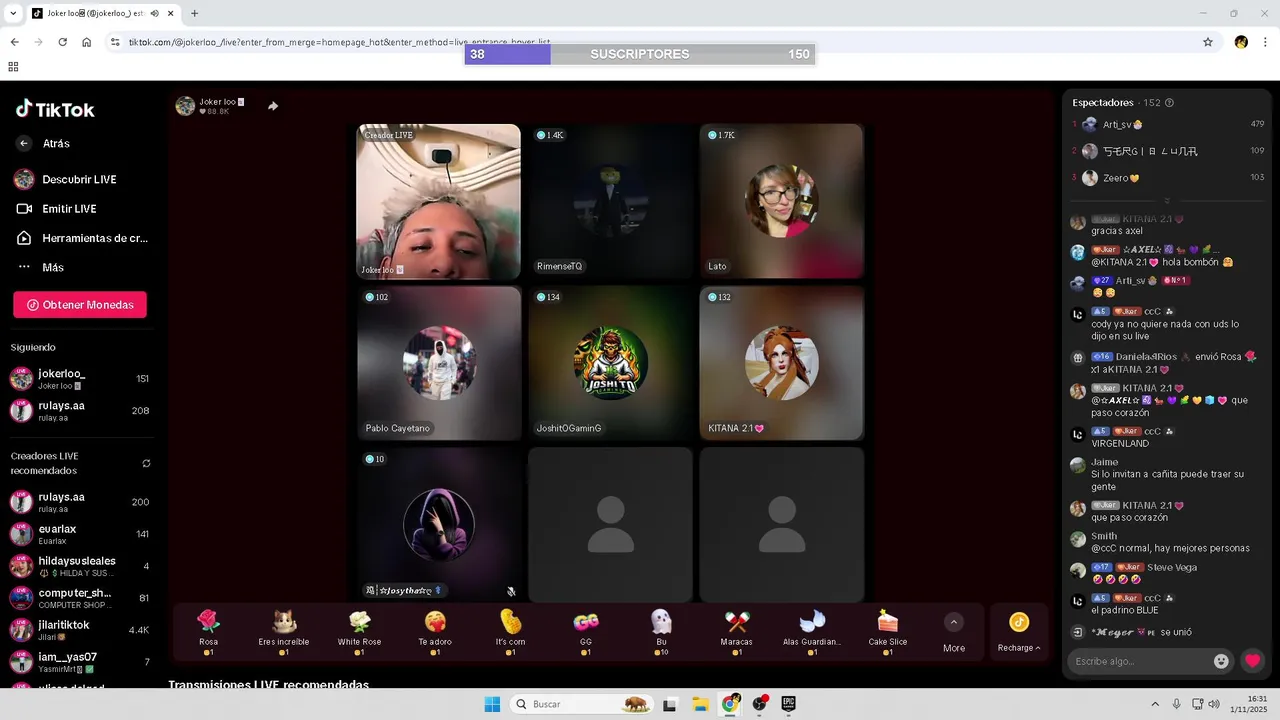Send the White Rose gift
Image resolution: width=1280 pixels, height=720 pixels.
359,632
